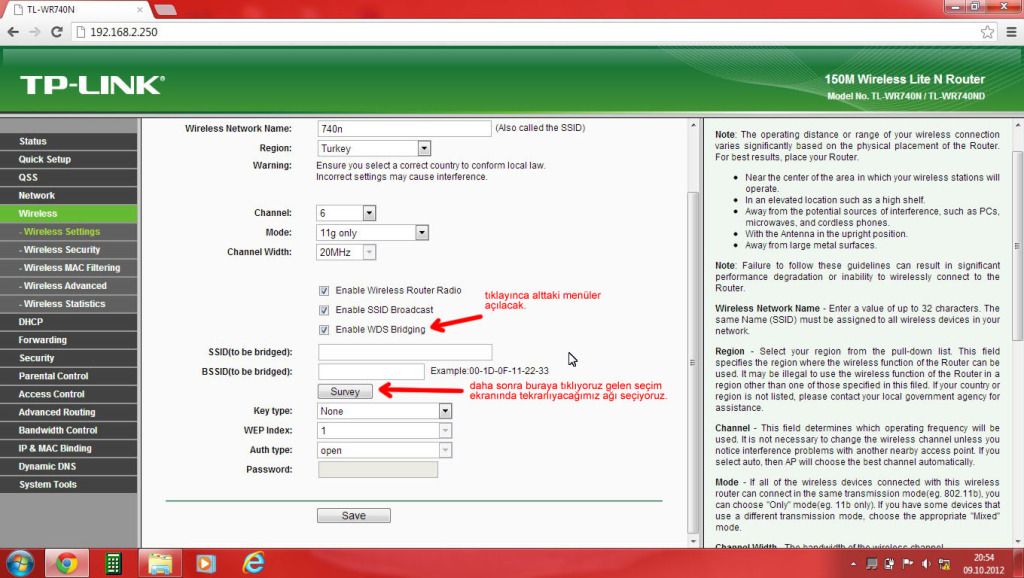
Task: Go back to the previous page in Chrome
Action: click(x=13, y=32)
